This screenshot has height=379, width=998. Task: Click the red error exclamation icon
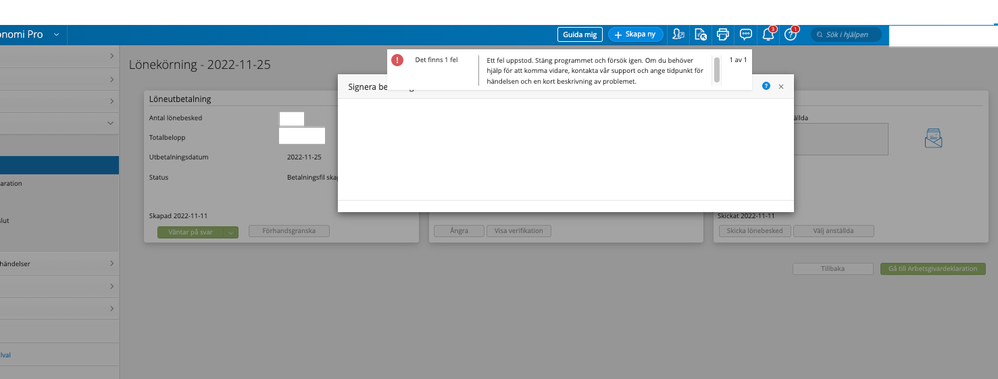(397, 60)
